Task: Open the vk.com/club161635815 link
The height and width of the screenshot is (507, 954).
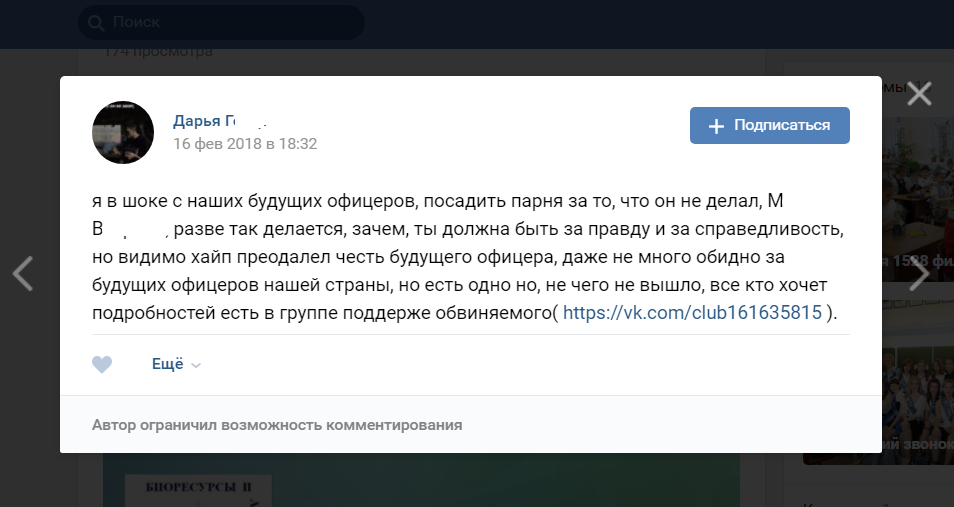Action: 692,313
